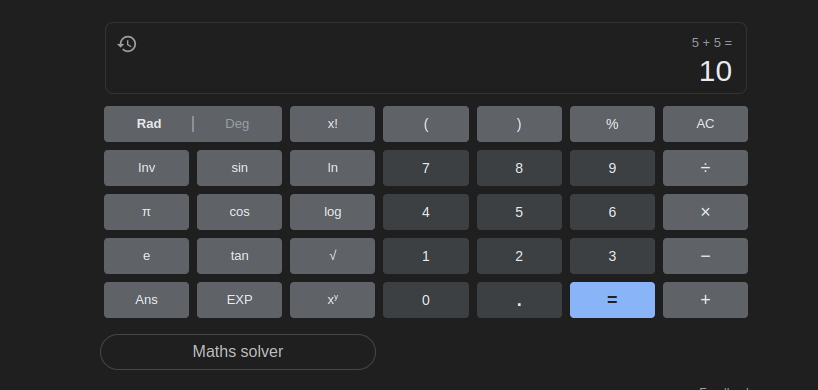Switch angle mode to Deg

point(237,124)
